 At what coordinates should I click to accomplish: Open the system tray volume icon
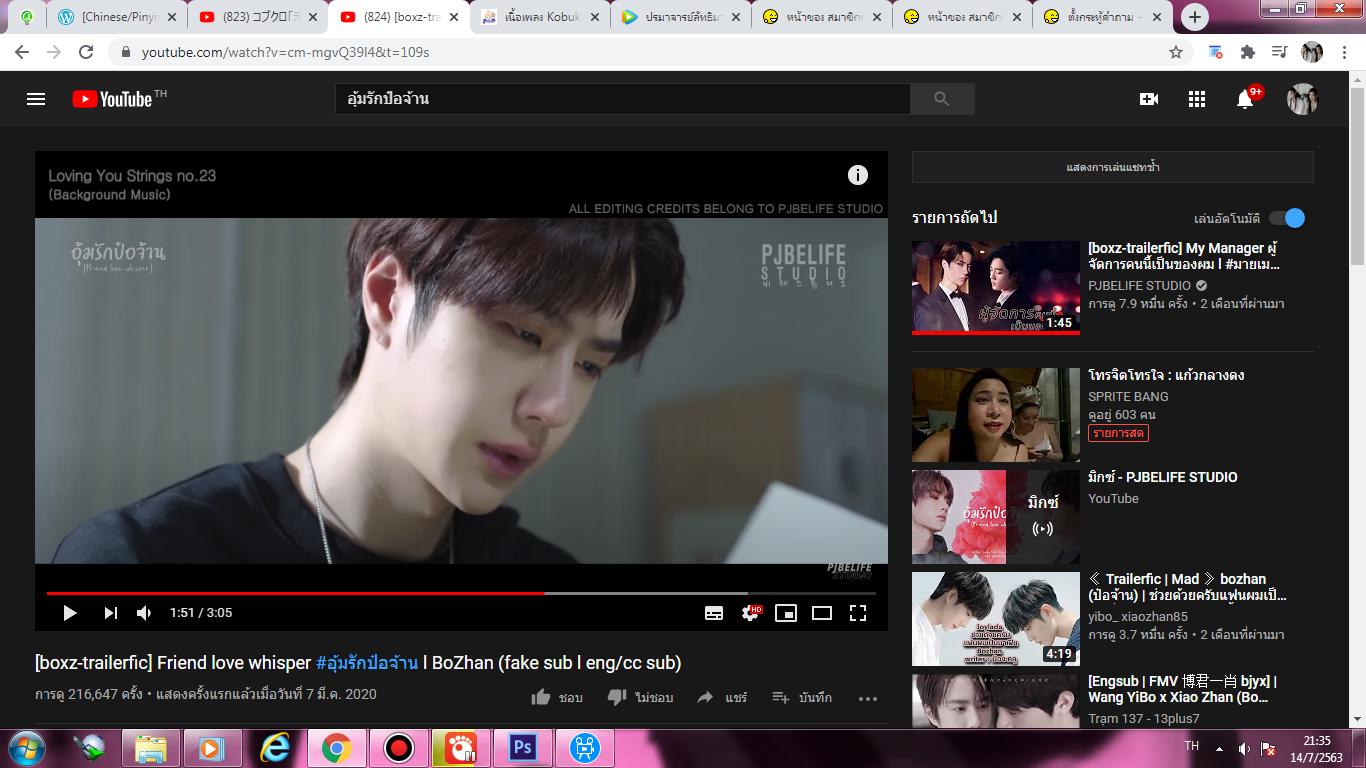(x=1244, y=748)
